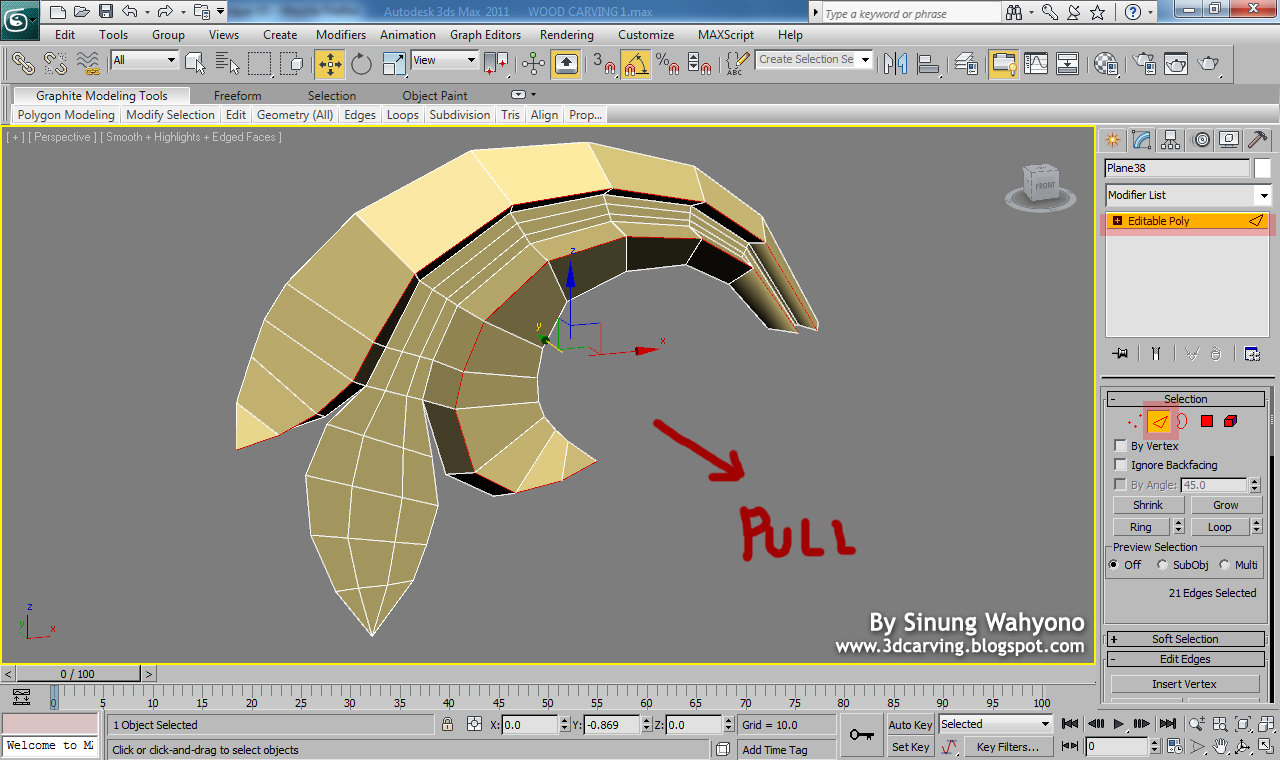Image resolution: width=1280 pixels, height=760 pixels.
Task: Activate Select by Name
Action: [227, 63]
